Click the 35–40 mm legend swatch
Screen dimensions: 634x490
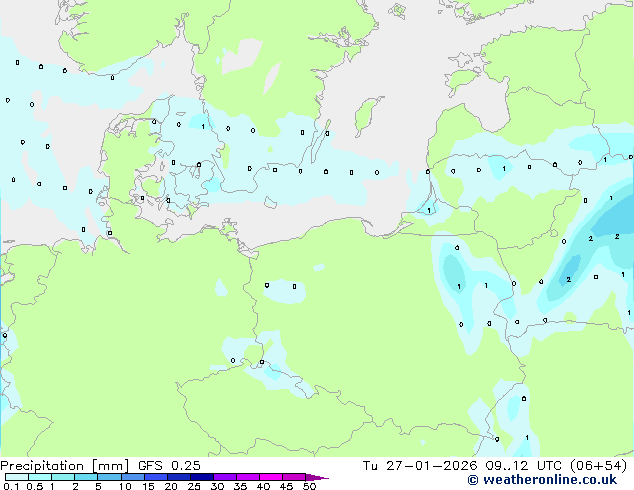point(247,477)
